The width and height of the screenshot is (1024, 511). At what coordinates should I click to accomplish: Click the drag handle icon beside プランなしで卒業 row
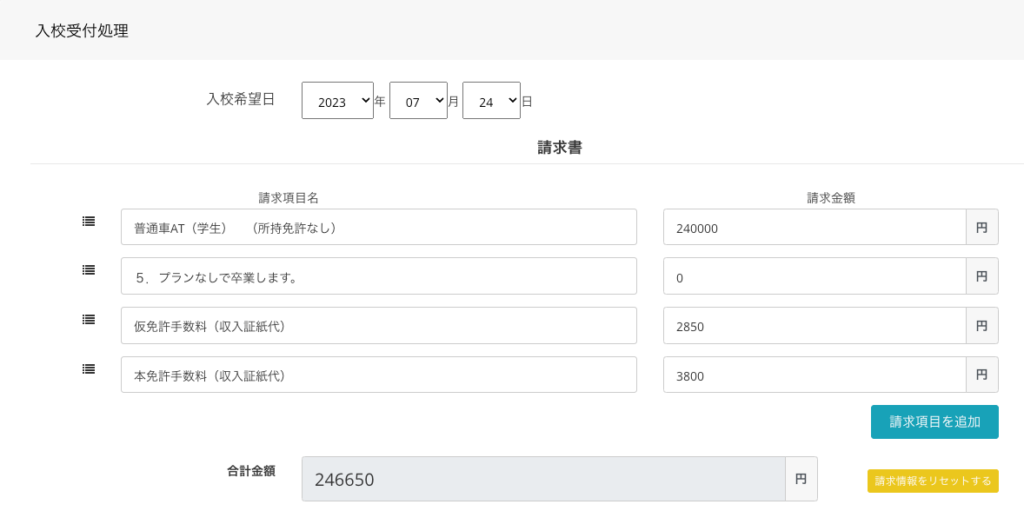point(89,270)
